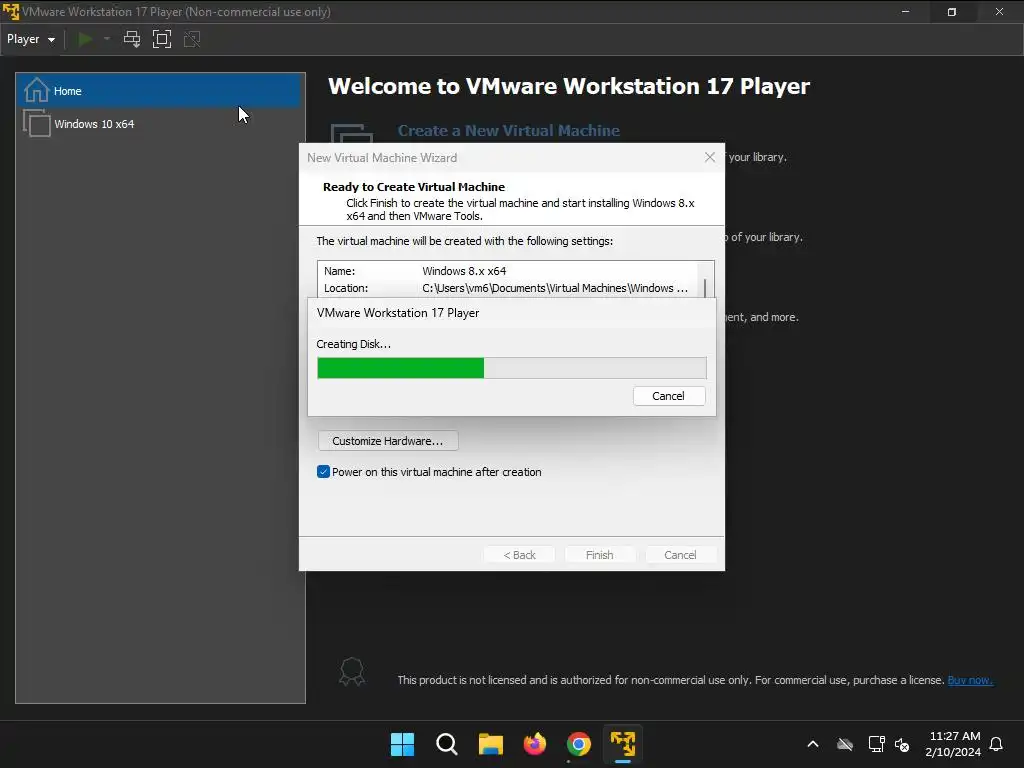Minimize the VMware Player window
1024x768 pixels.
tap(905, 11)
